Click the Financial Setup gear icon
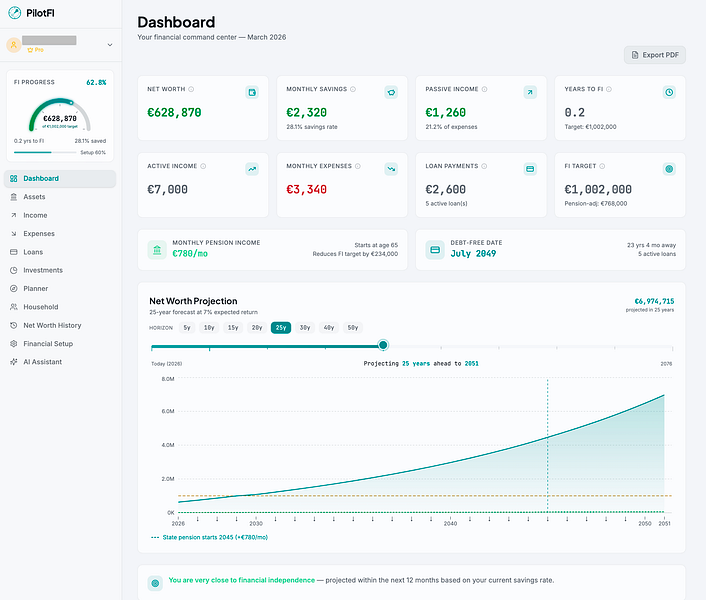This screenshot has width=706, height=600. [14, 344]
